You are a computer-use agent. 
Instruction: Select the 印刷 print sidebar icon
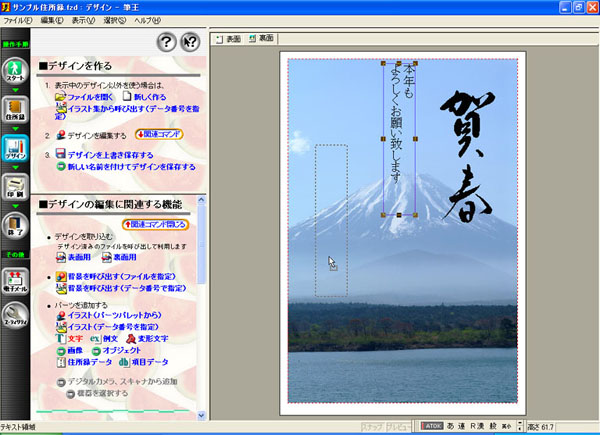tap(15, 188)
